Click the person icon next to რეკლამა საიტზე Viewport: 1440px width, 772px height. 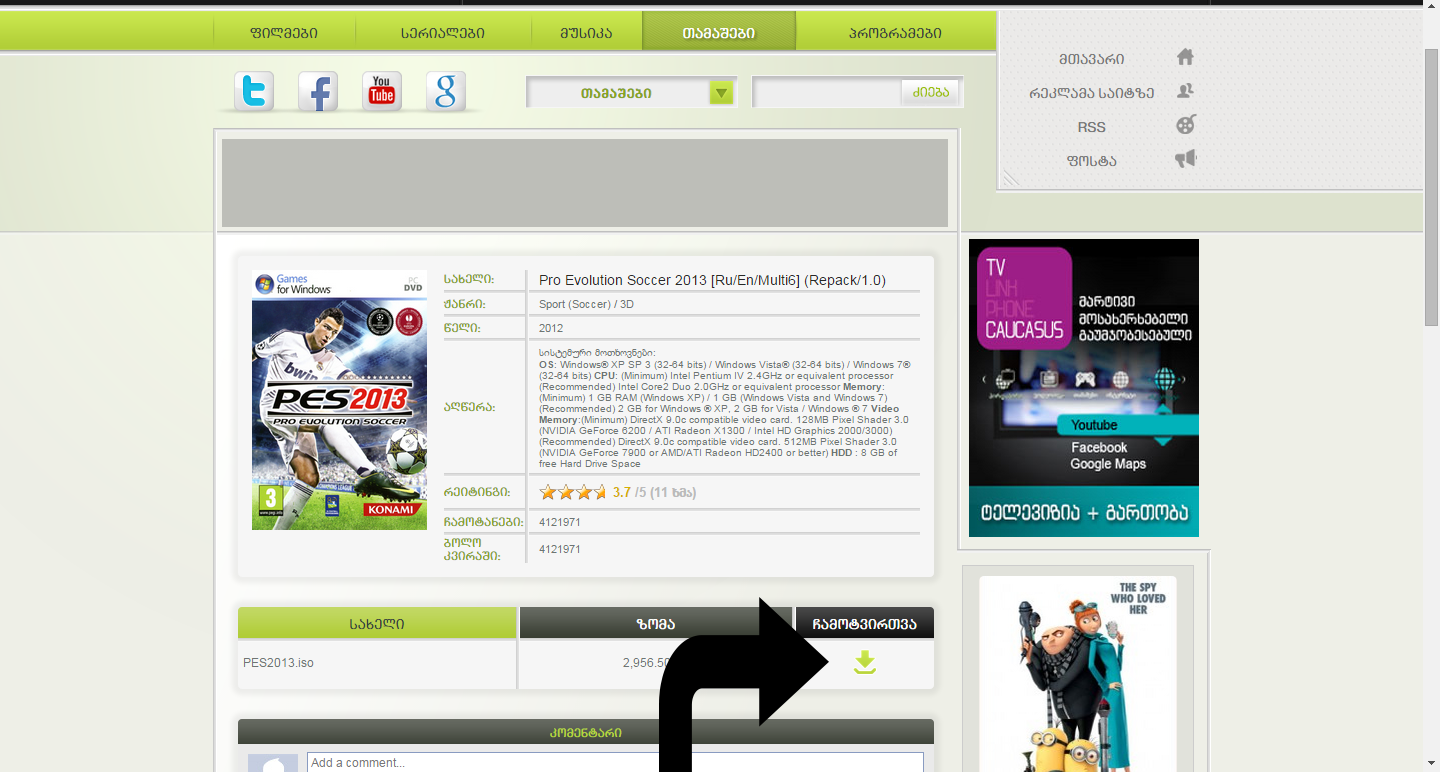coord(1185,91)
